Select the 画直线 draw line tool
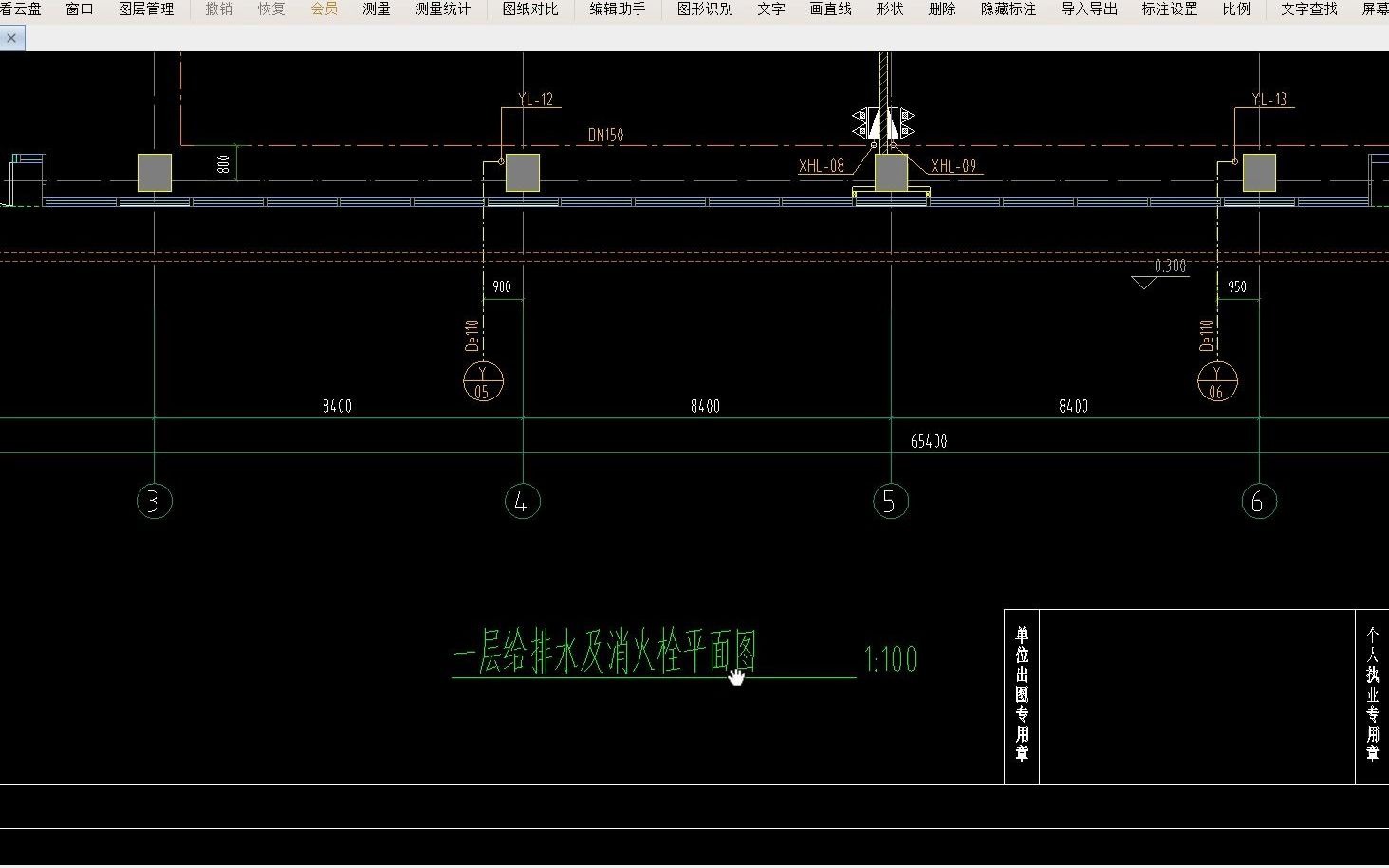 click(831, 9)
